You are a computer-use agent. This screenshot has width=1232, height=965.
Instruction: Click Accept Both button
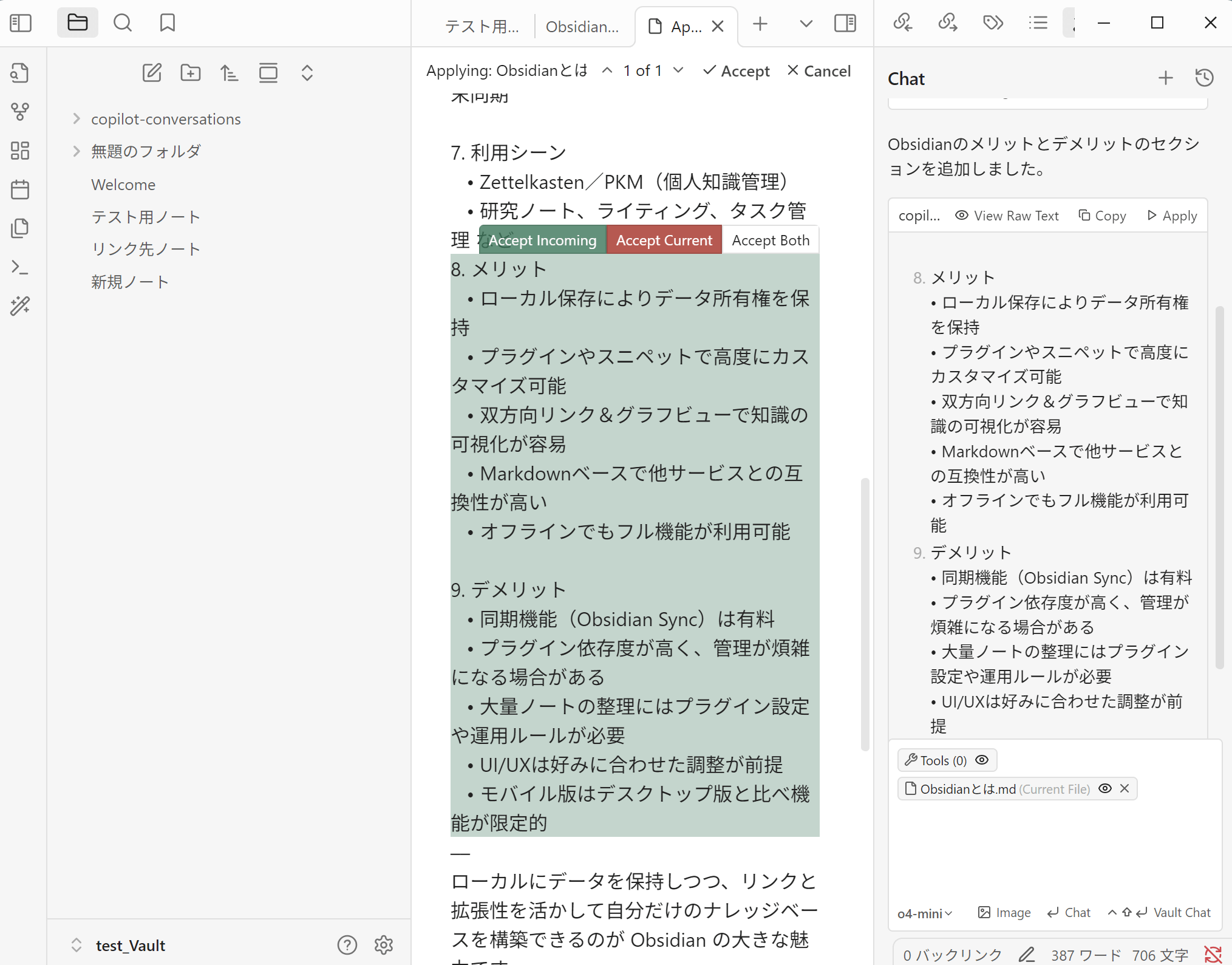[x=771, y=240]
